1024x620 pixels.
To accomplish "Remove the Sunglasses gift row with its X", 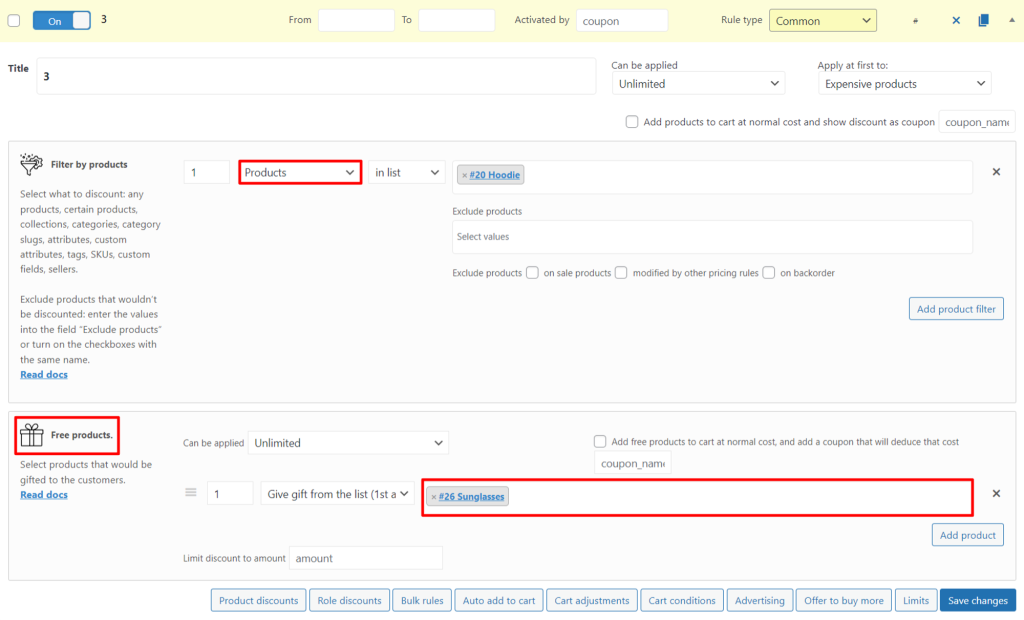I will click(996, 493).
